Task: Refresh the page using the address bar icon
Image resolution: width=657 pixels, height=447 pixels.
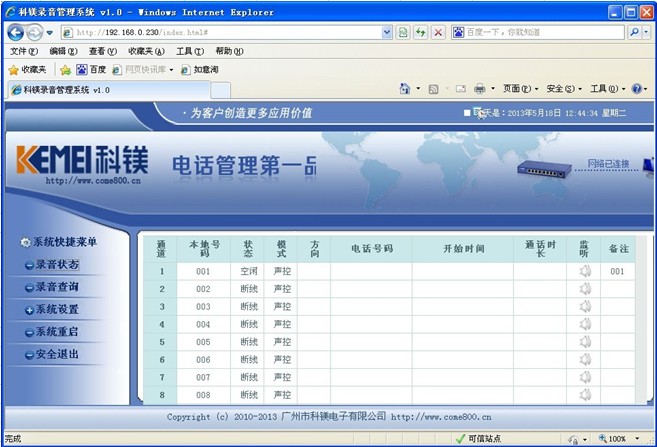Action: point(420,32)
